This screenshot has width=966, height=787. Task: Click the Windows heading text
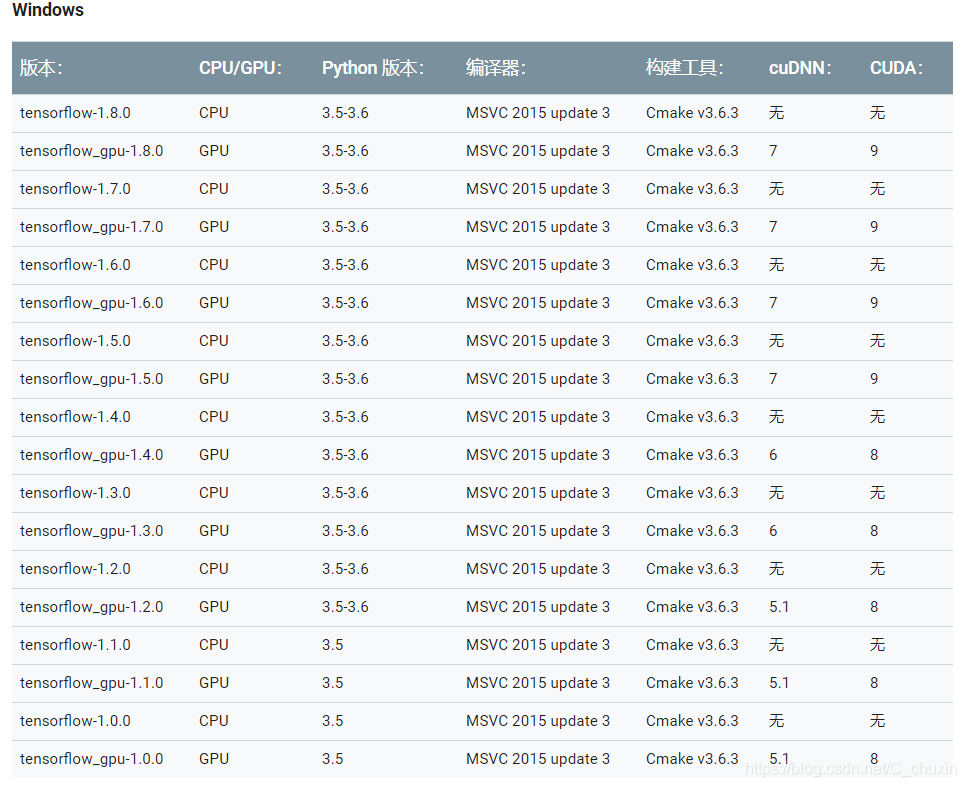click(48, 10)
